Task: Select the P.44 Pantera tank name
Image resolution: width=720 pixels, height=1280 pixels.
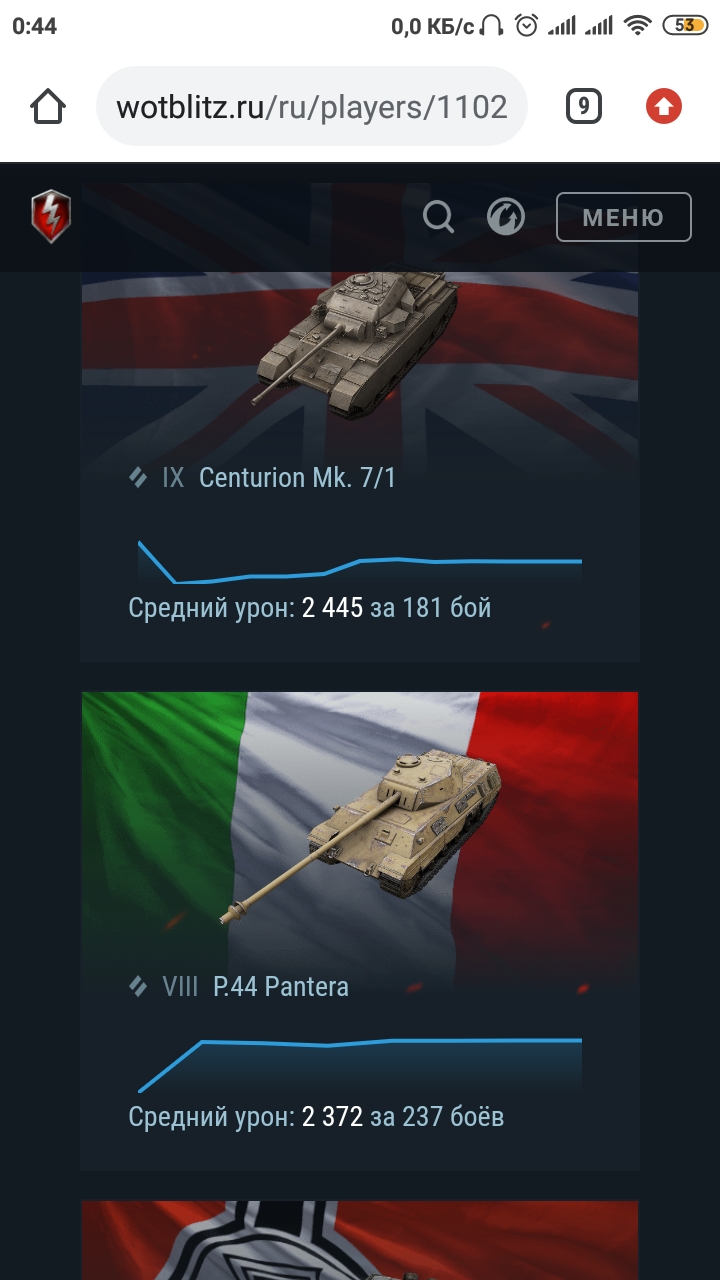Action: [x=281, y=987]
